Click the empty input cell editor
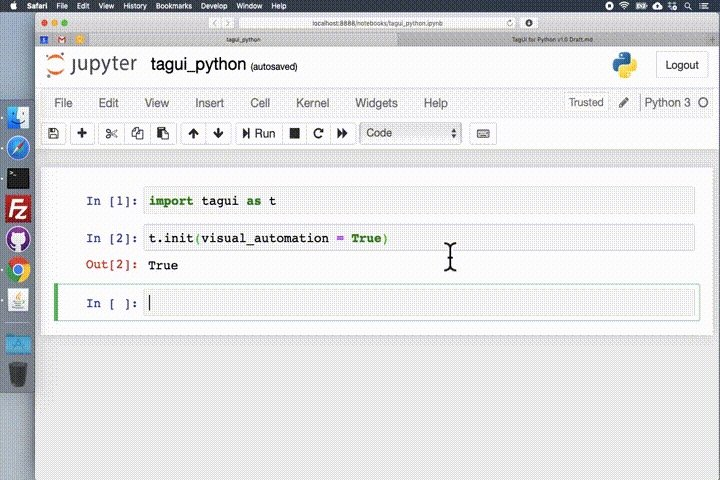The width and height of the screenshot is (720, 480). click(x=419, y=303)
